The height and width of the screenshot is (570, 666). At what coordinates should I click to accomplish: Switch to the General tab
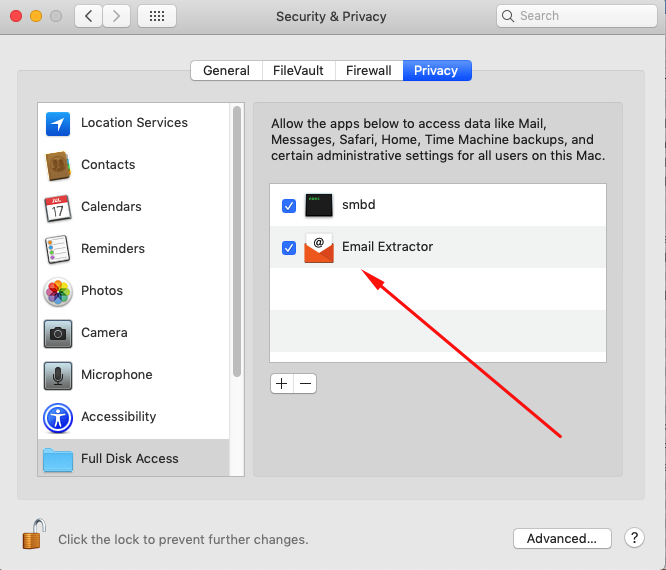pos(226,71)
